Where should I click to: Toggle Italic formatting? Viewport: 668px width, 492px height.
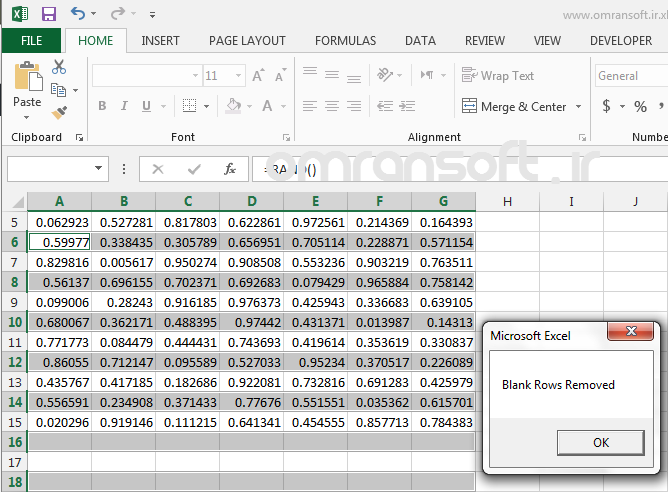(x=124, y=106)
